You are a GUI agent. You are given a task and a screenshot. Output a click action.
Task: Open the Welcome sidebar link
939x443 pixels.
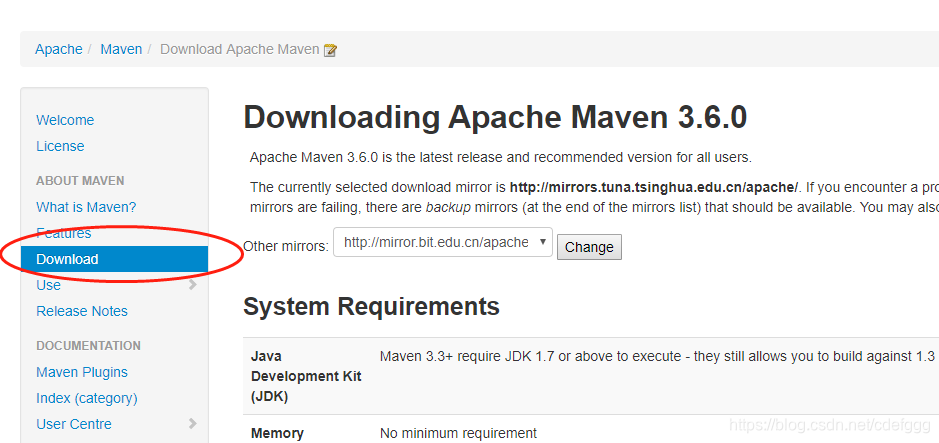65,120
